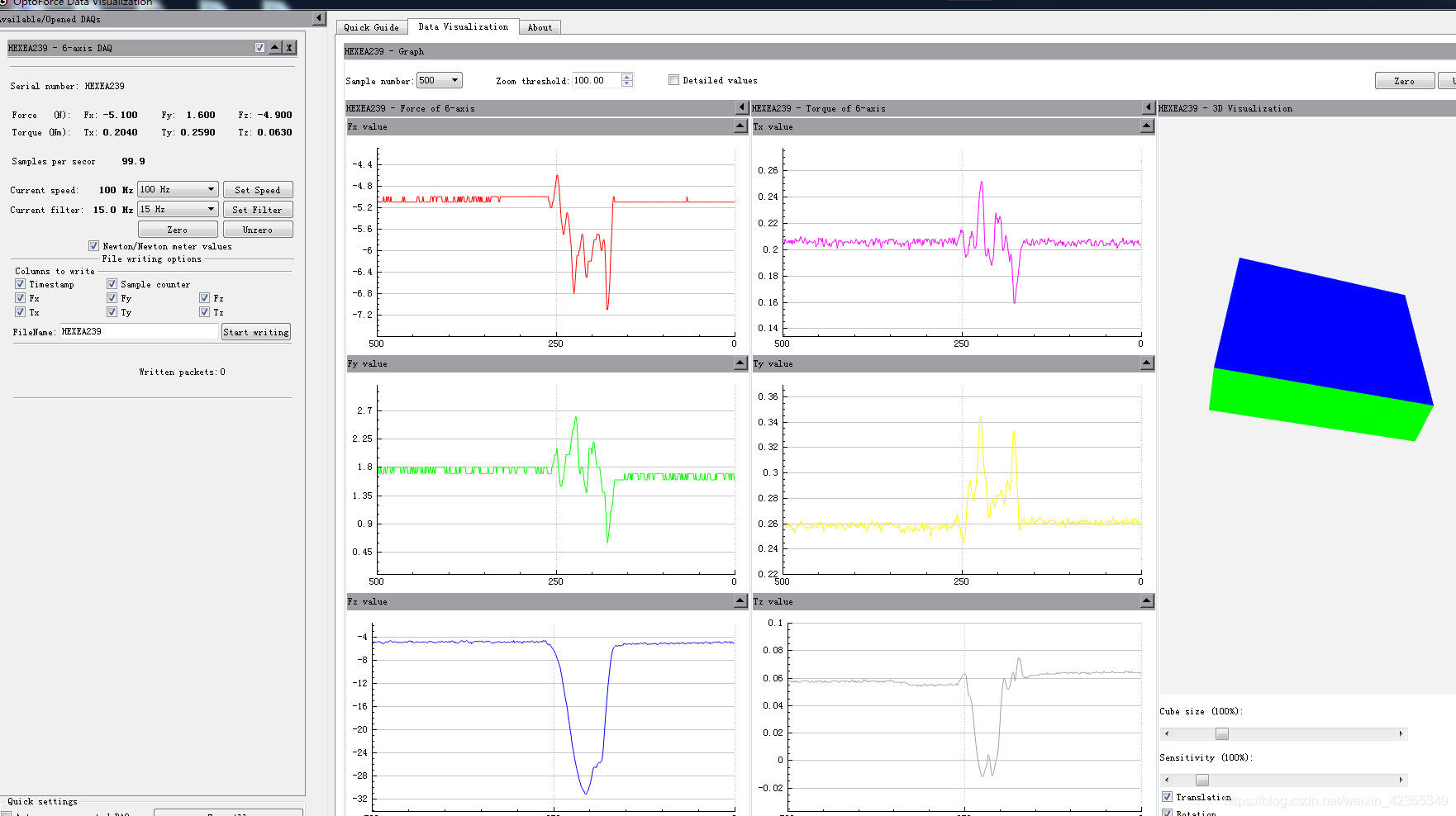The image size is (1456, 816).
Task: Toggle Newton/Newton meter values checkbox
Action: point(94,246)
